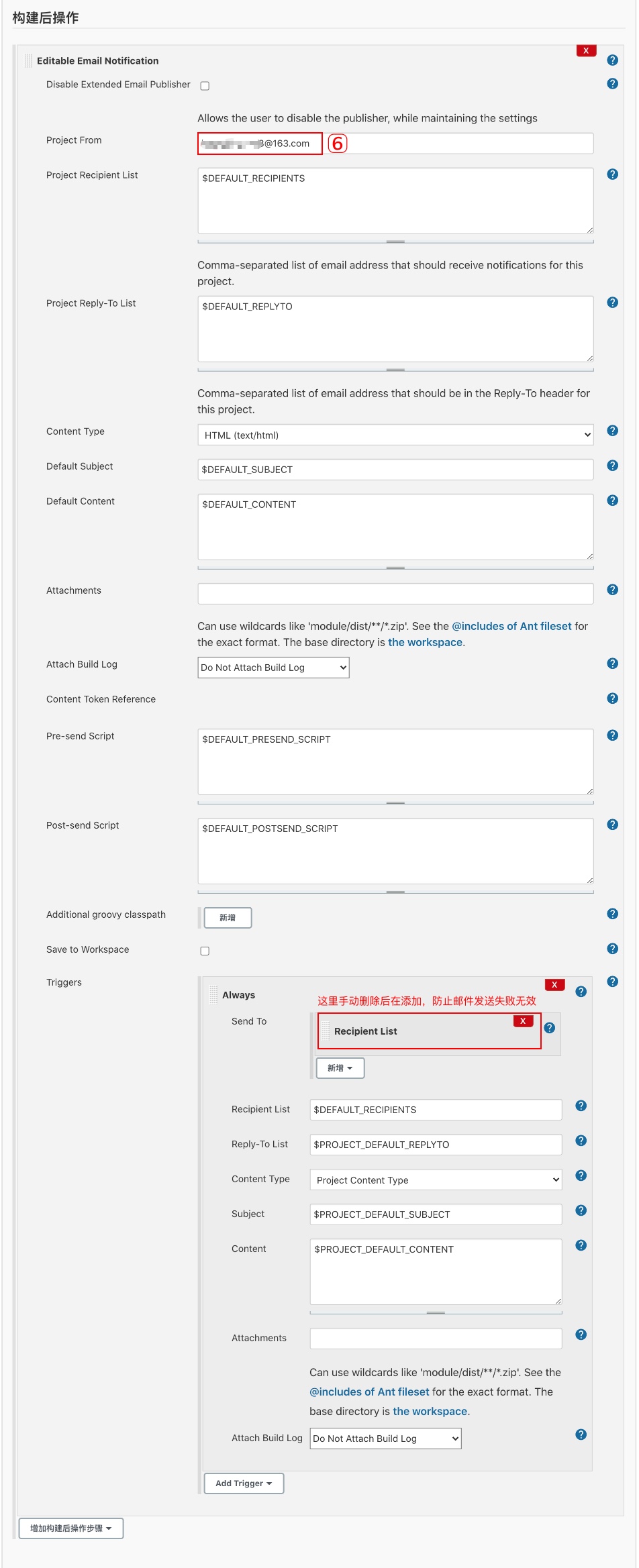Grab resize bar below trigger Content
The image size is (639, 1568).
click(436, 1312)
